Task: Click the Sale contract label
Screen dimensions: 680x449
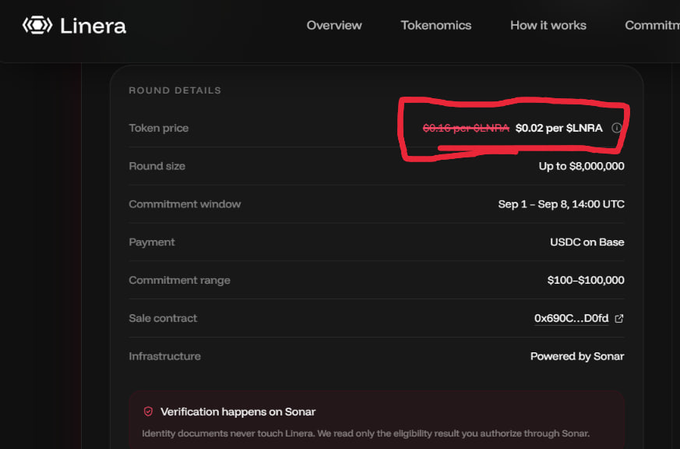Action: (163, 318)
